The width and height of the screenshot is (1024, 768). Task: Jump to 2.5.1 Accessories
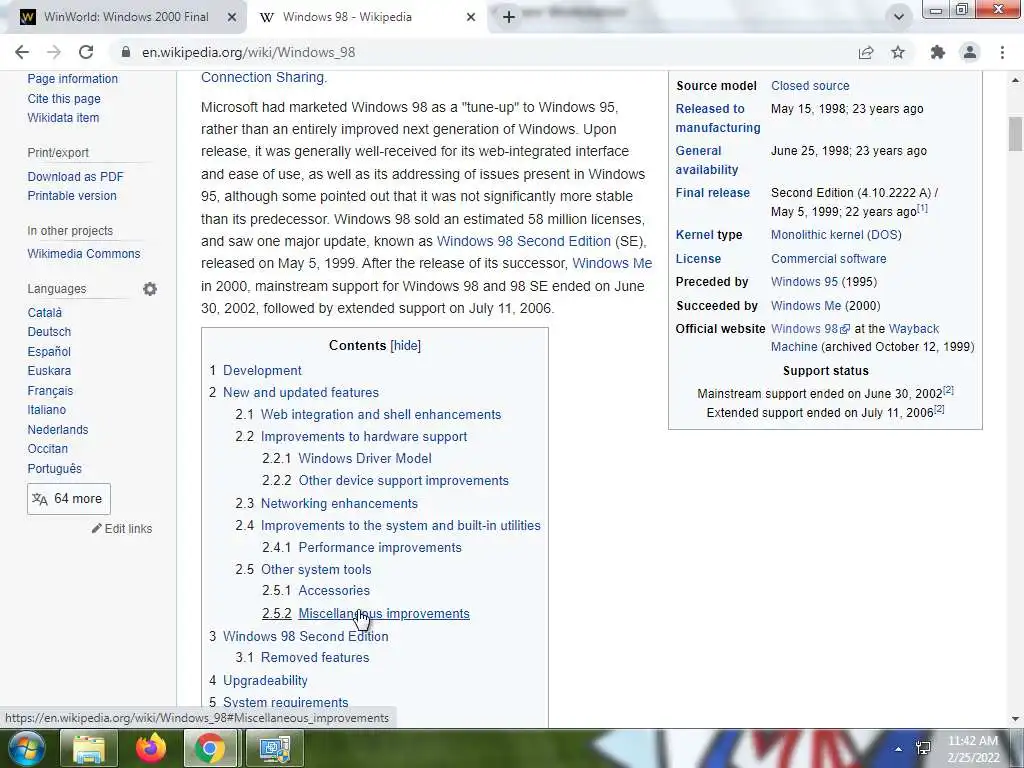(x=334, y=590)
